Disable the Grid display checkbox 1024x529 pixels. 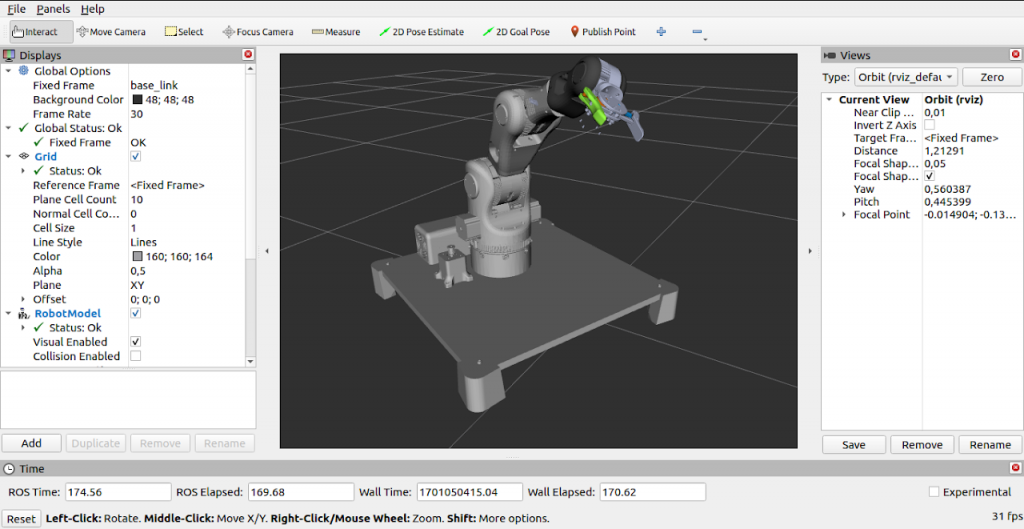point(136,157)
